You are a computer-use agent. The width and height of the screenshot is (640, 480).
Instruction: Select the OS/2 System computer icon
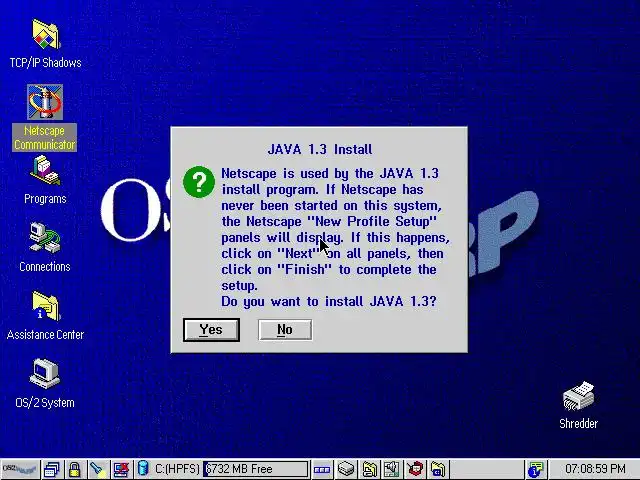(45, 373)
